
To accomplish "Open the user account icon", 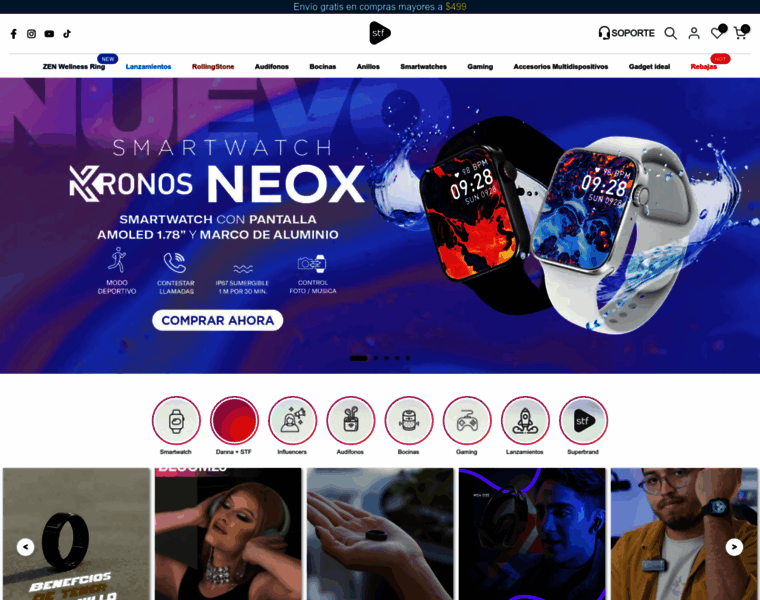I will pos(694,33).
